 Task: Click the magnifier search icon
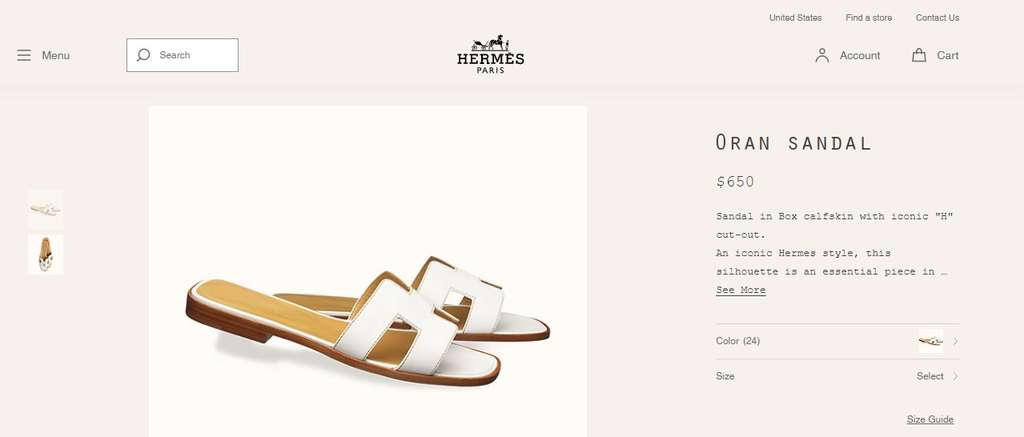(x=144, y=55)
